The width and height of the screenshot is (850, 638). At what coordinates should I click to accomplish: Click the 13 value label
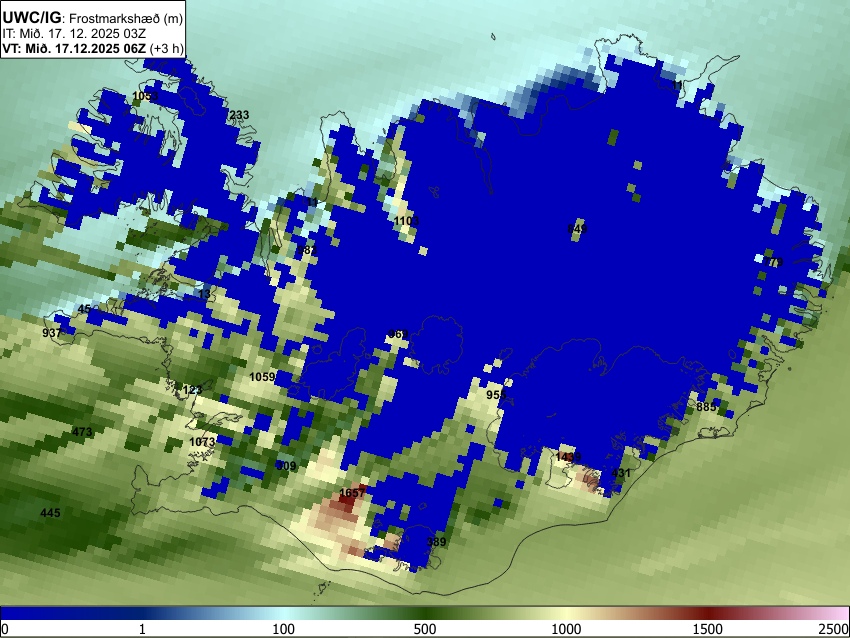pyautogui.click(x=204, y=294)
